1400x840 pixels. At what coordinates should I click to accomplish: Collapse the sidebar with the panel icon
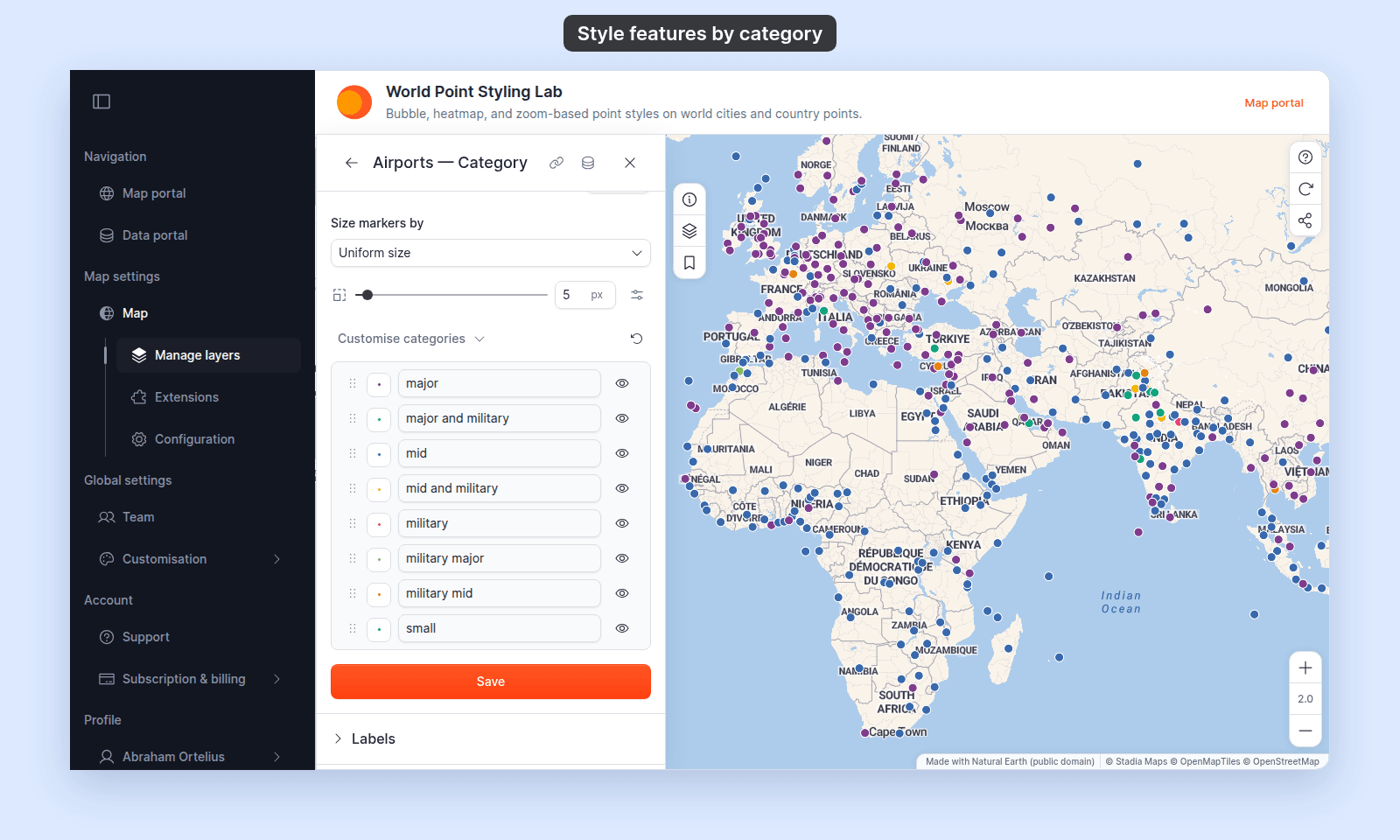click(x=101, y=101)
